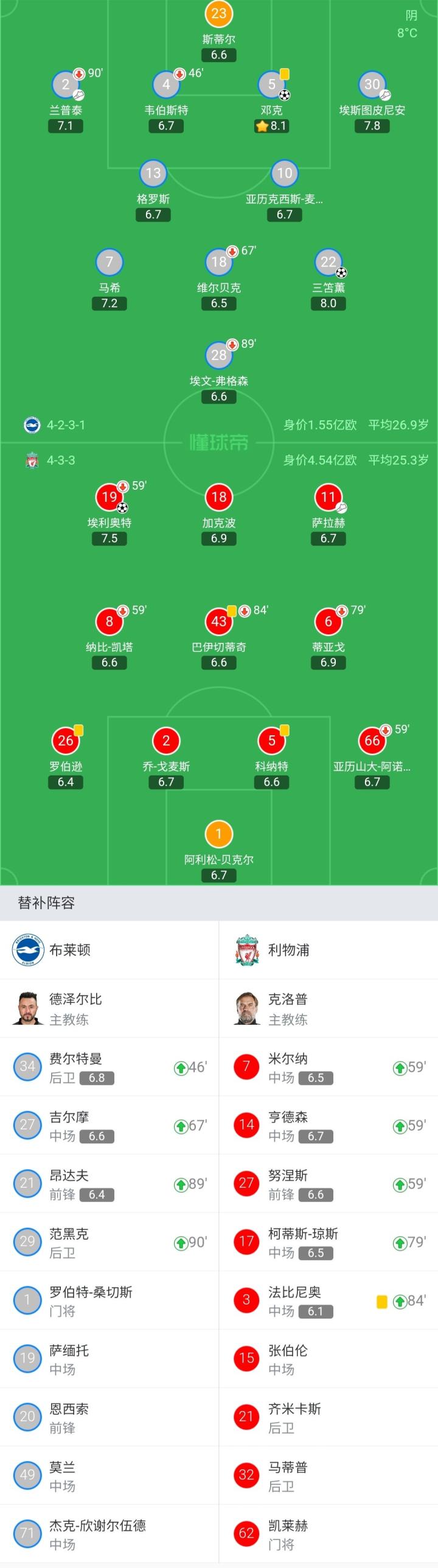Tap substitute 法比尼奥 yellow card row
Viewport: 438px width, 1568px height.
click(328, 1301)
